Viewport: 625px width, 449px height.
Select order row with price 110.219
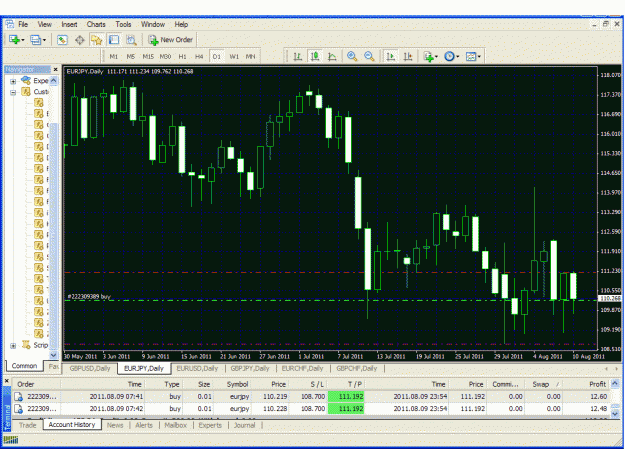point(311,397)
